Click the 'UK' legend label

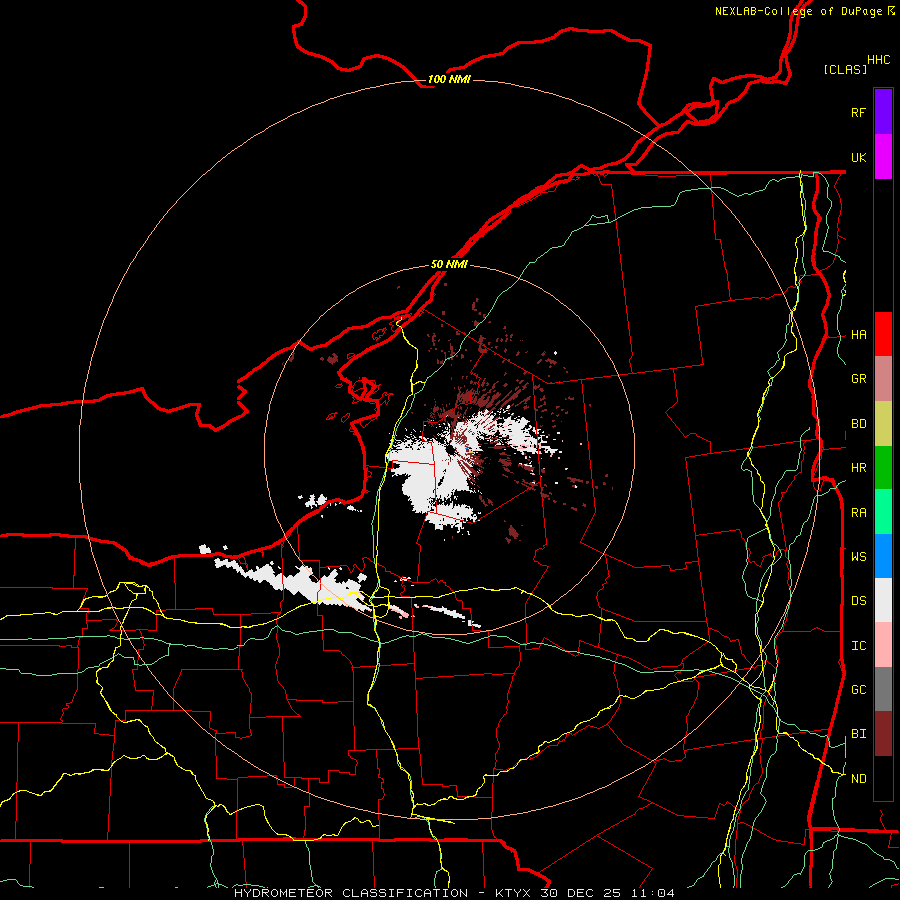(858, 157)
